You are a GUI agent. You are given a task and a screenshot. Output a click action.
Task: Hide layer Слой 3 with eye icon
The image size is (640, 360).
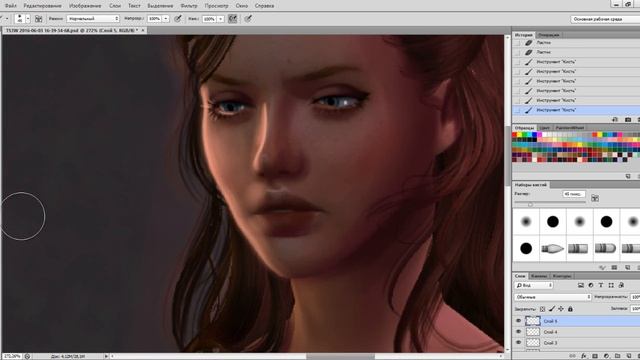tap(518, 343)
